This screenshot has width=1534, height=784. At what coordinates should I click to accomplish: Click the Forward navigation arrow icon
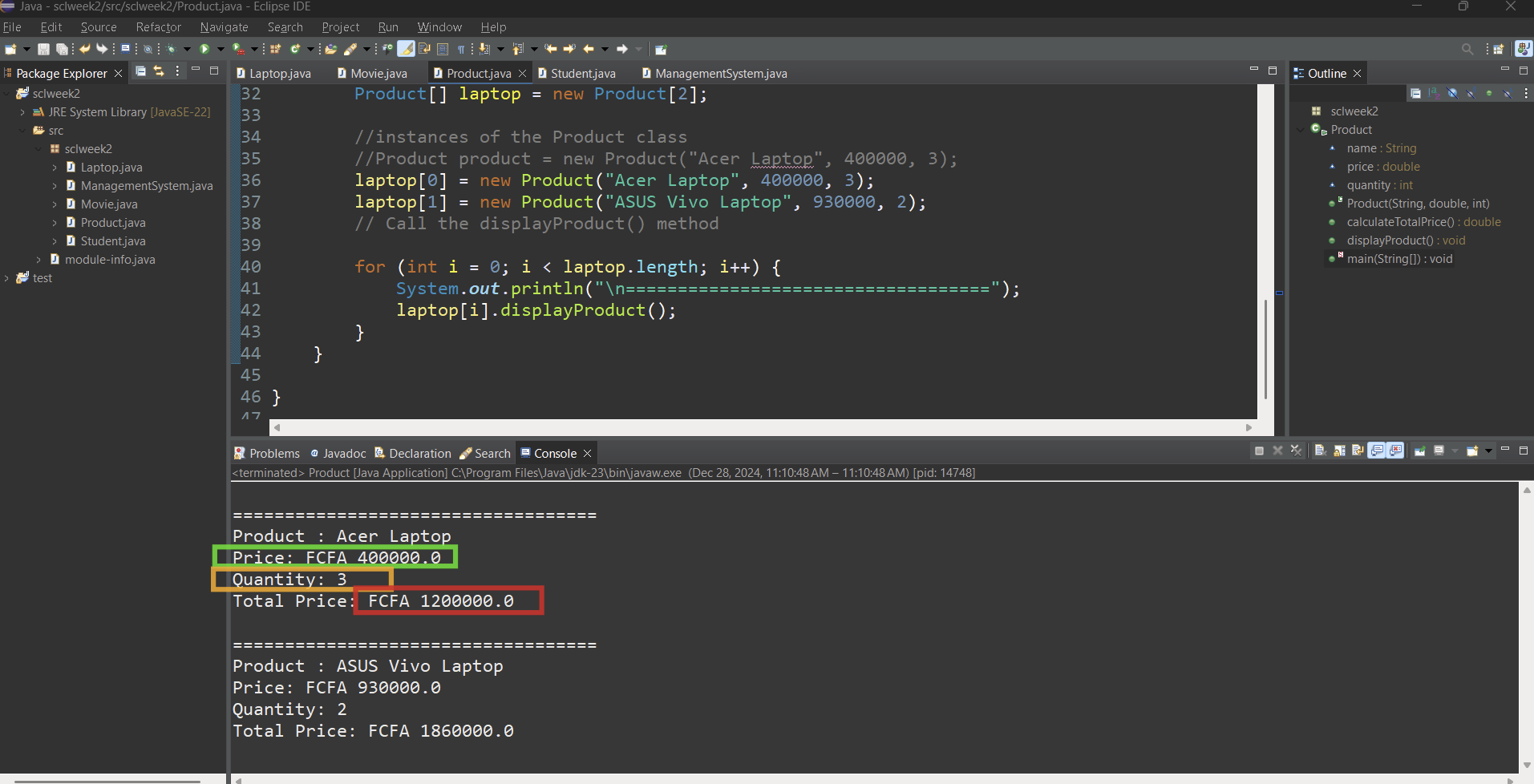[622, 49]
